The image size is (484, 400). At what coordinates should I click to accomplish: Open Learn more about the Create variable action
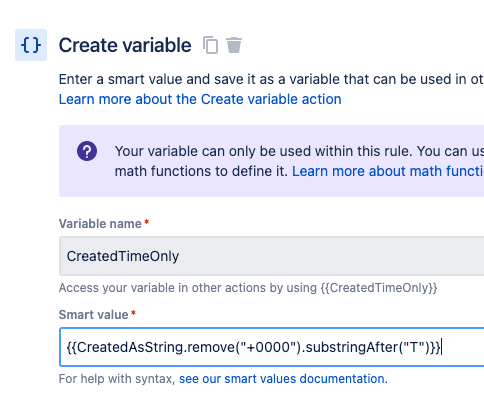[x=200, y=99]
